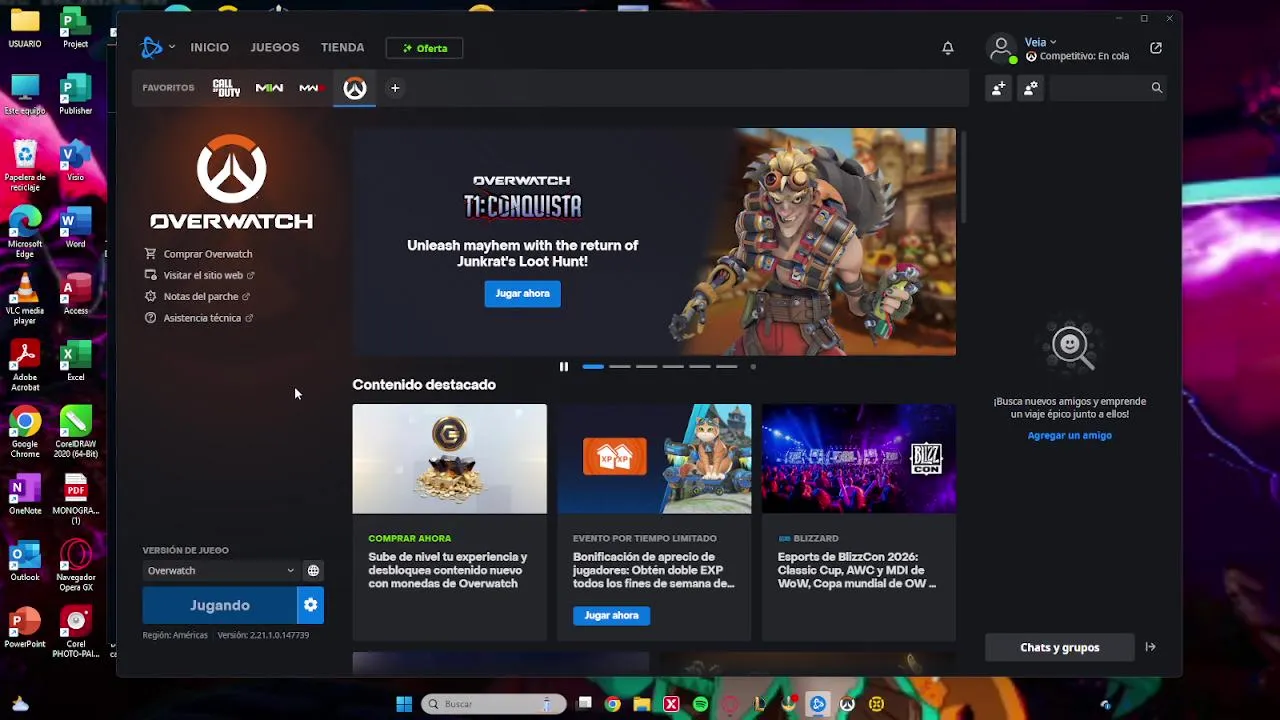Click the friends search input field
The image size is (1280, 720).
[1098, 88]
